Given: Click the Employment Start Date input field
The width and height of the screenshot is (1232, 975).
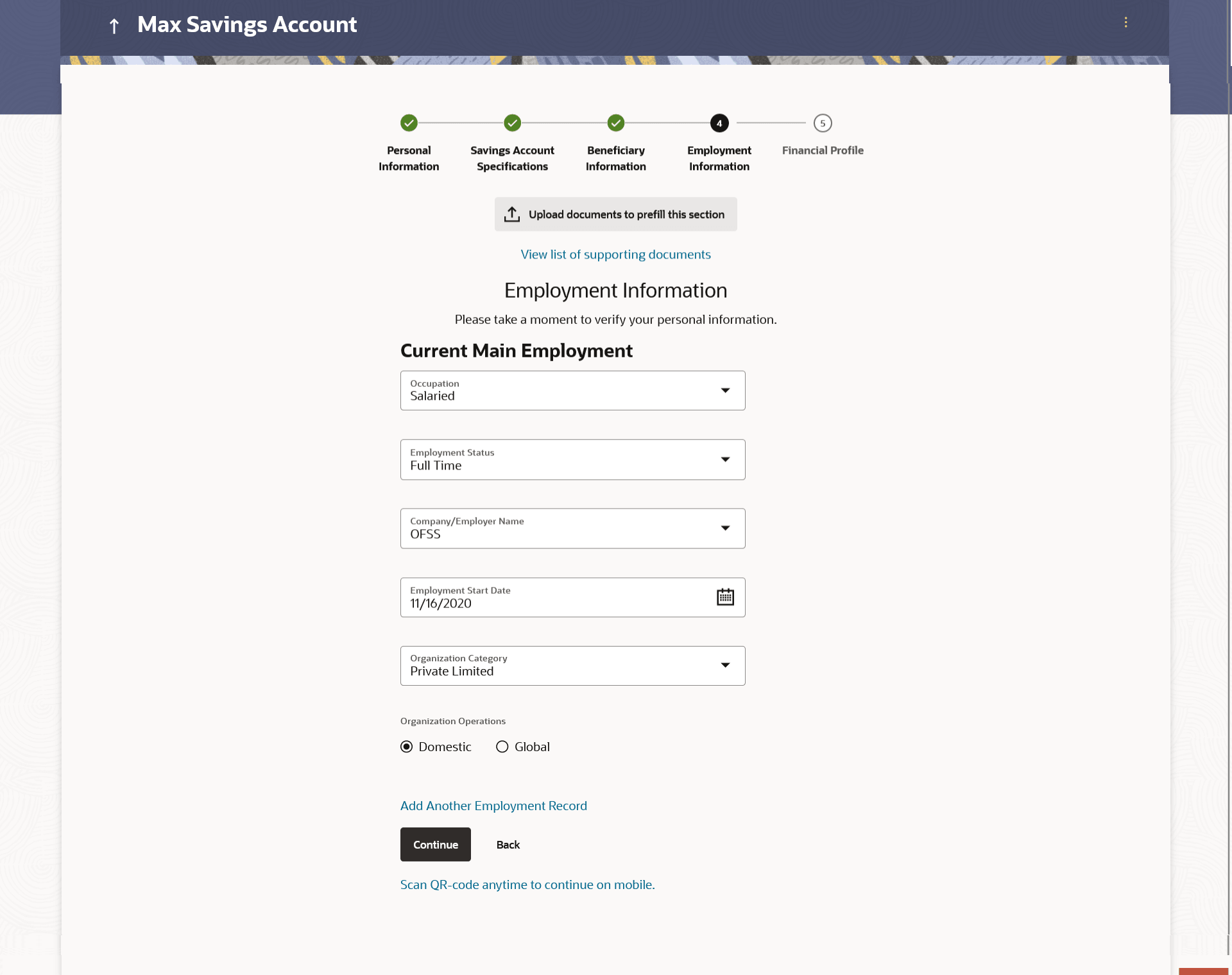Looking at the screenshot, I should click(x=552, y=603).
